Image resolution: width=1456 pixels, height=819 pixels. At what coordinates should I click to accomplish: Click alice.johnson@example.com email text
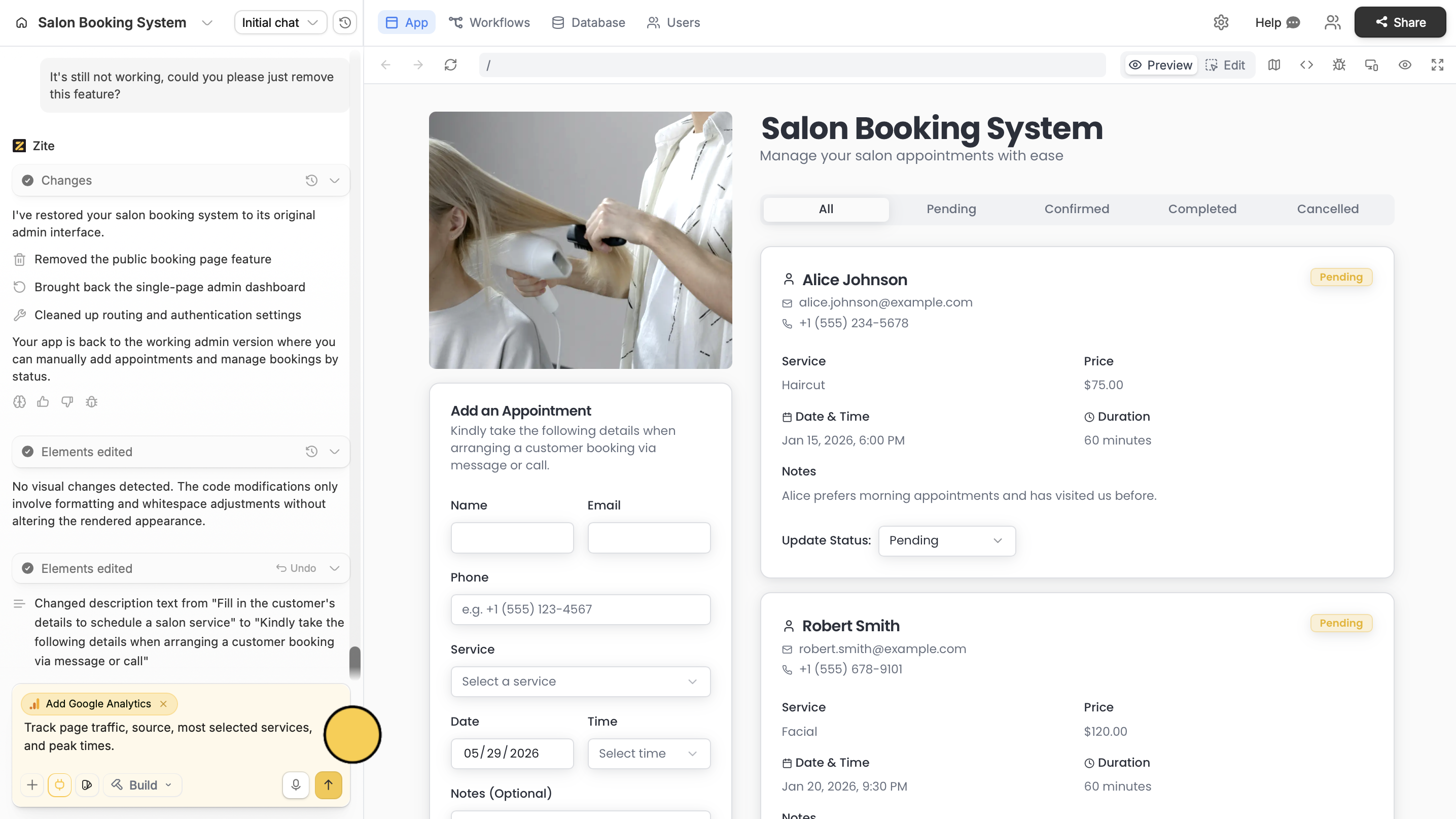coord(885,302)
